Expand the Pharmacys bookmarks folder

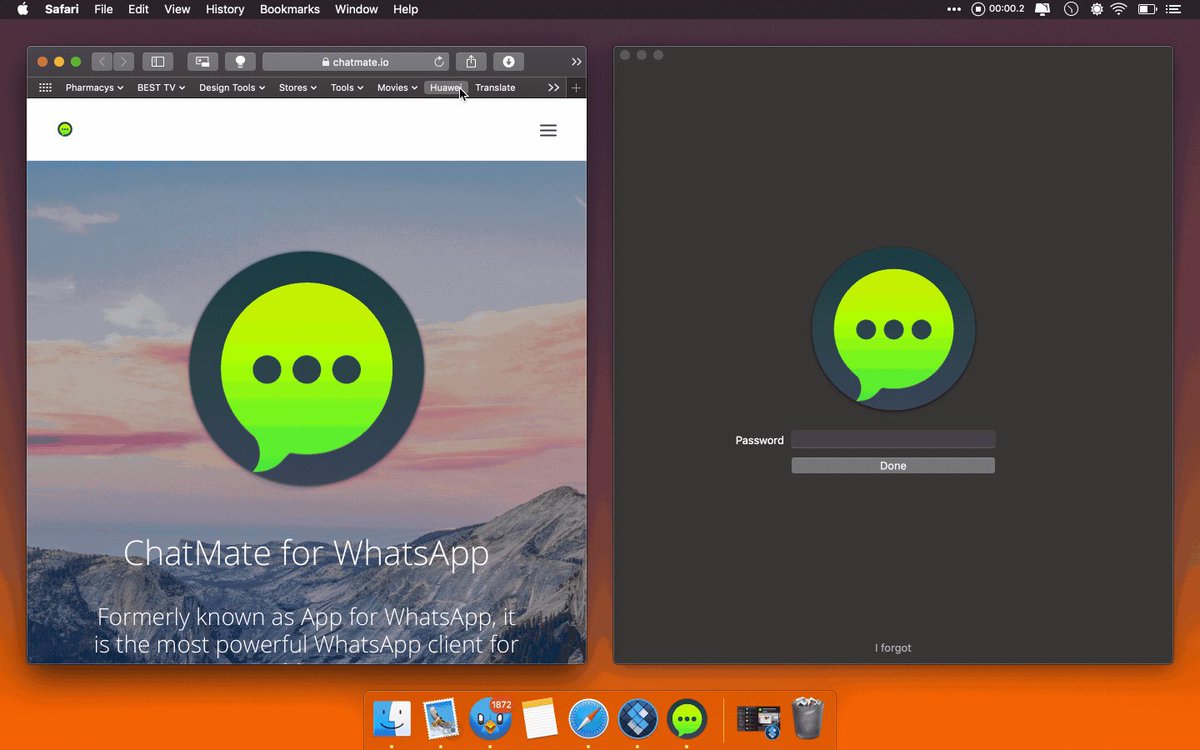(x=94, y=88)
